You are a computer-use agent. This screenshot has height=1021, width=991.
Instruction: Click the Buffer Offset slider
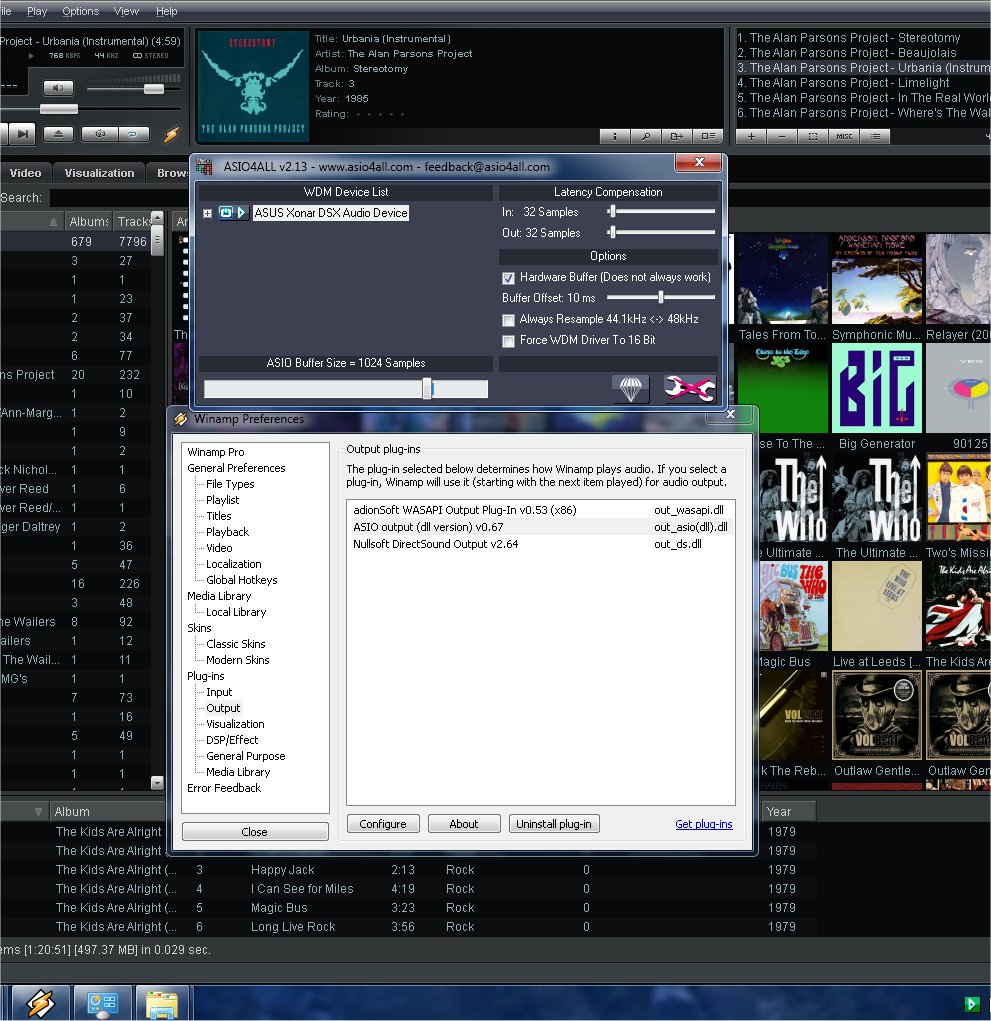click(660, 297)
